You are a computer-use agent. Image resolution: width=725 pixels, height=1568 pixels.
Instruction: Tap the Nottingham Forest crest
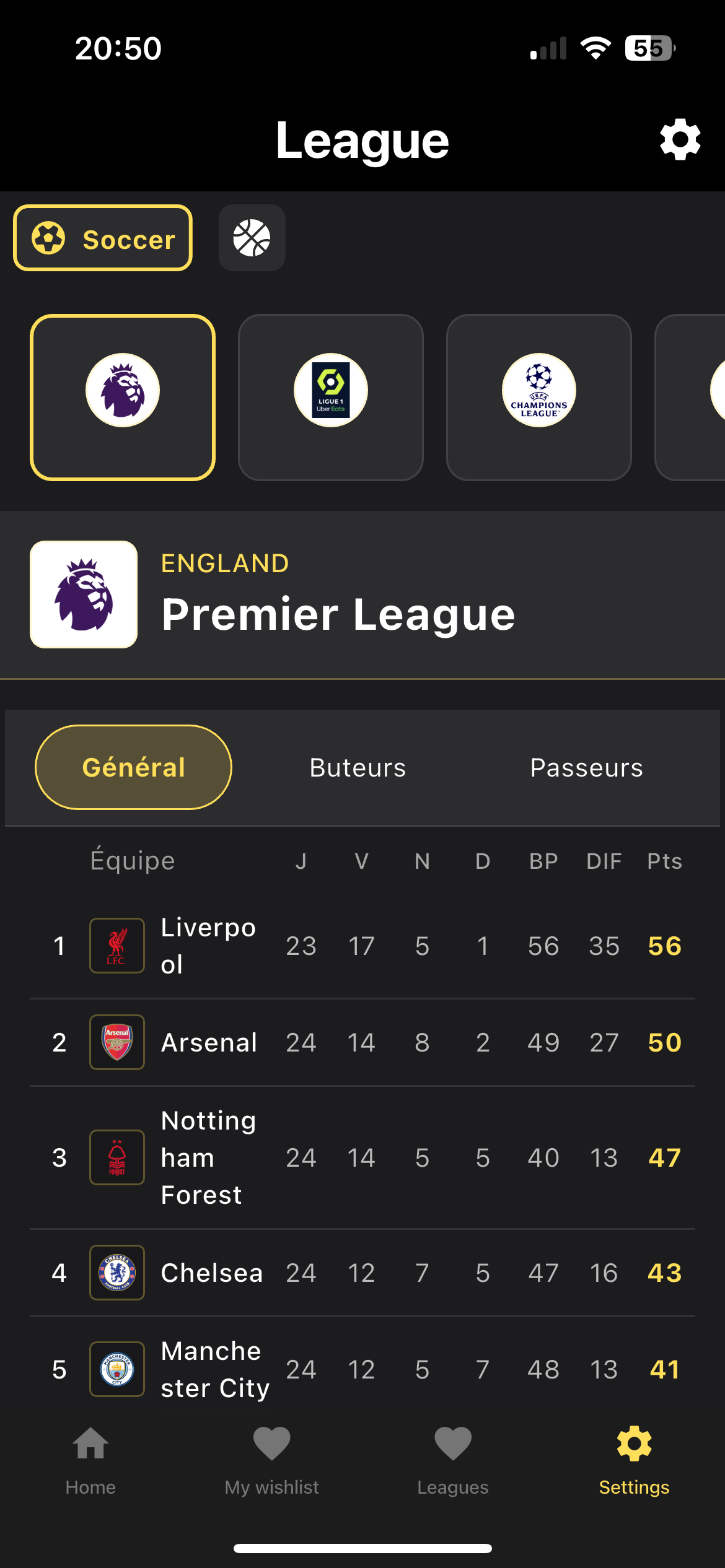coord(117,1157)
